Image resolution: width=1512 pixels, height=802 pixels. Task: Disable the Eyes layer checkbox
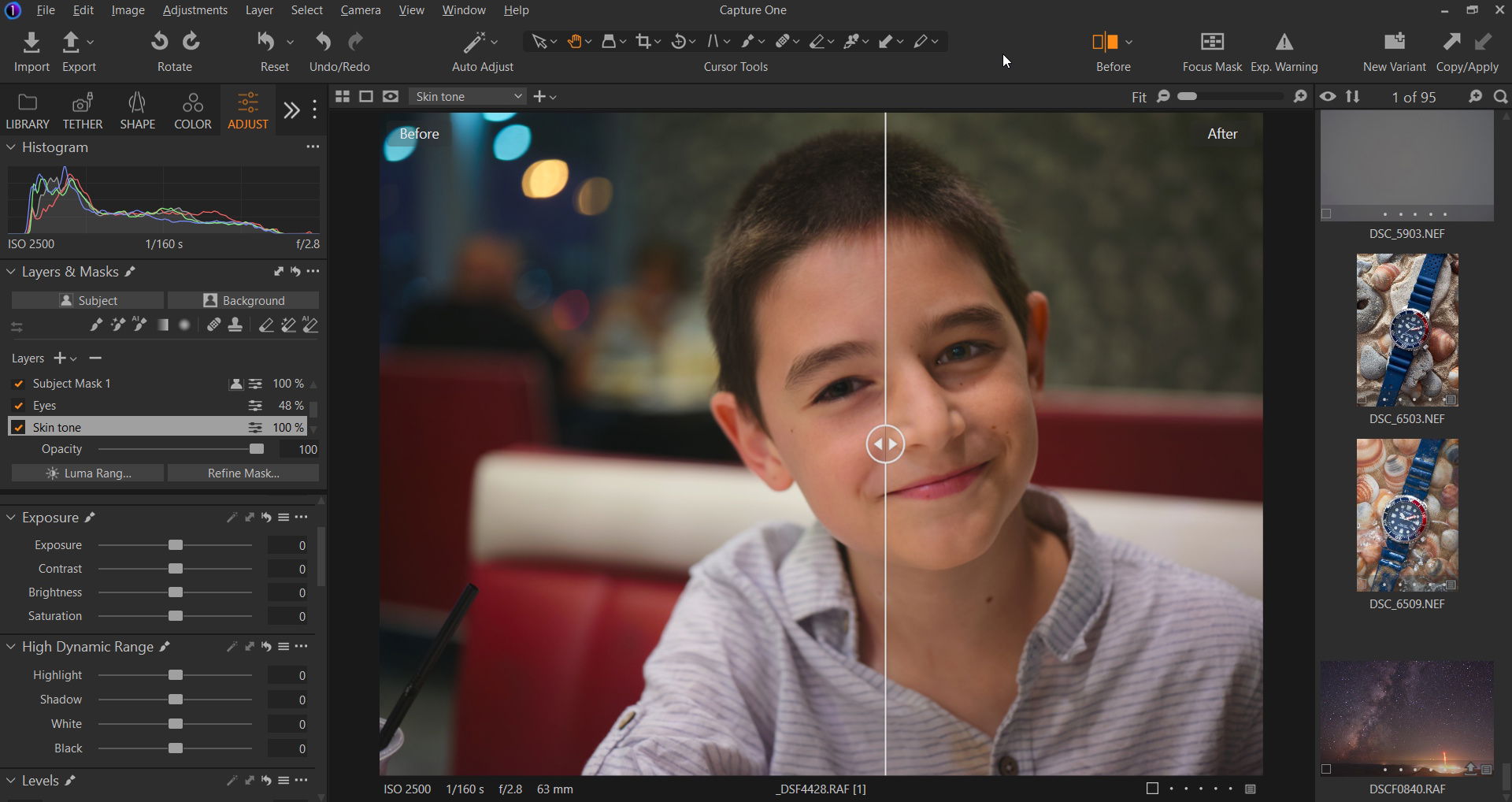pos(18,406)
